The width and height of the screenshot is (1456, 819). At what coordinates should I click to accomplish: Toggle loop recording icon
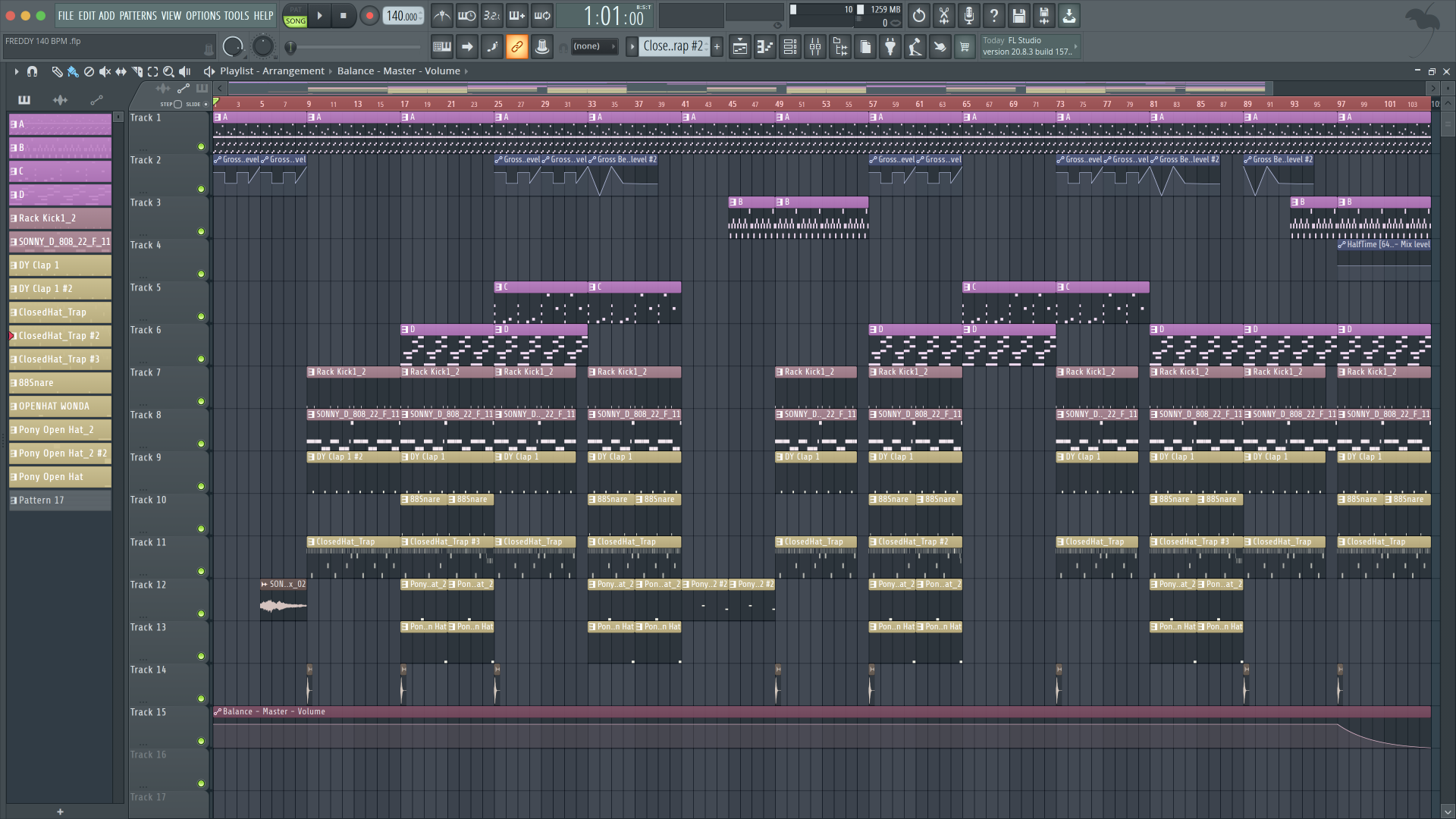(542, 15)
